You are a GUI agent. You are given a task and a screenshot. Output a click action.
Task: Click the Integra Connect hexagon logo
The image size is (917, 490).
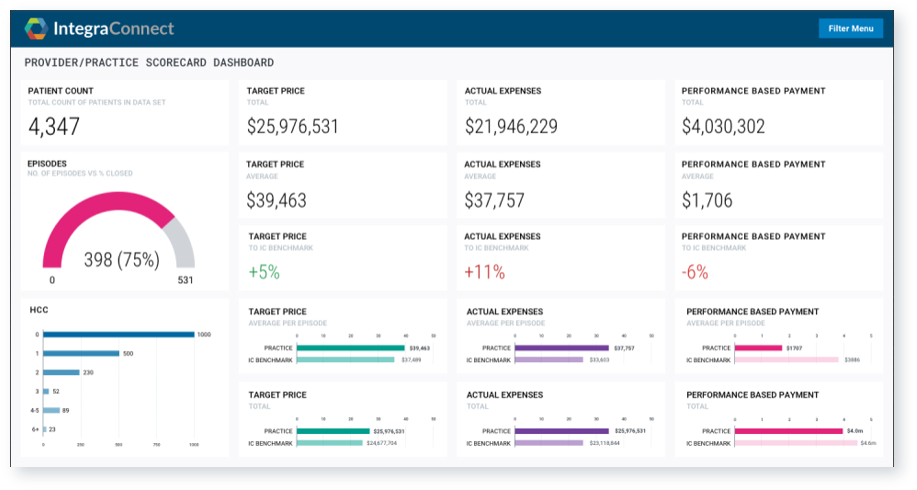[x=36, y=28]
